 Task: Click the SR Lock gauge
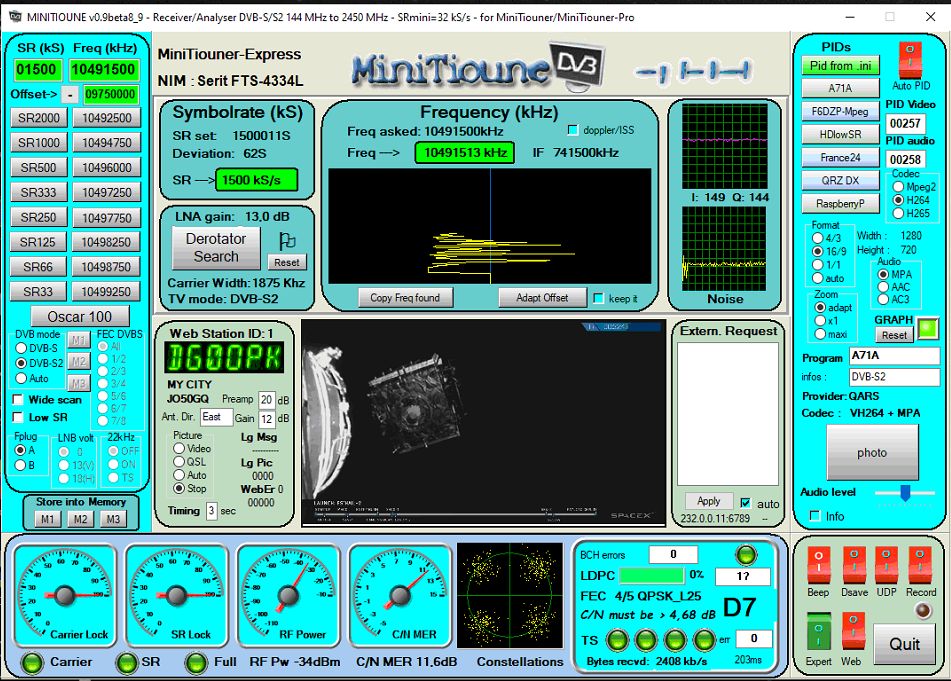(176, 595)
